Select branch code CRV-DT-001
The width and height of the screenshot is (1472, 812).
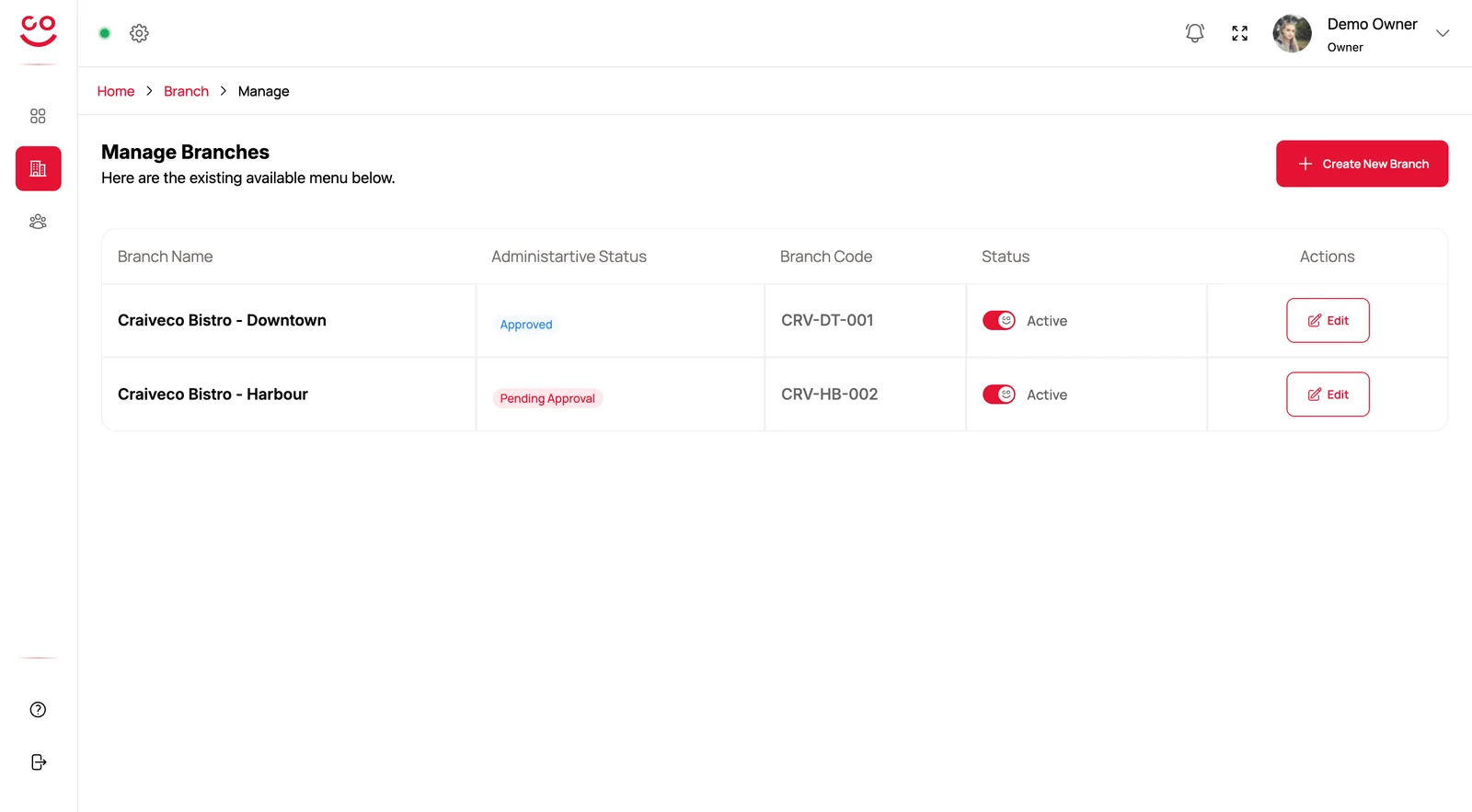(827, 320)
